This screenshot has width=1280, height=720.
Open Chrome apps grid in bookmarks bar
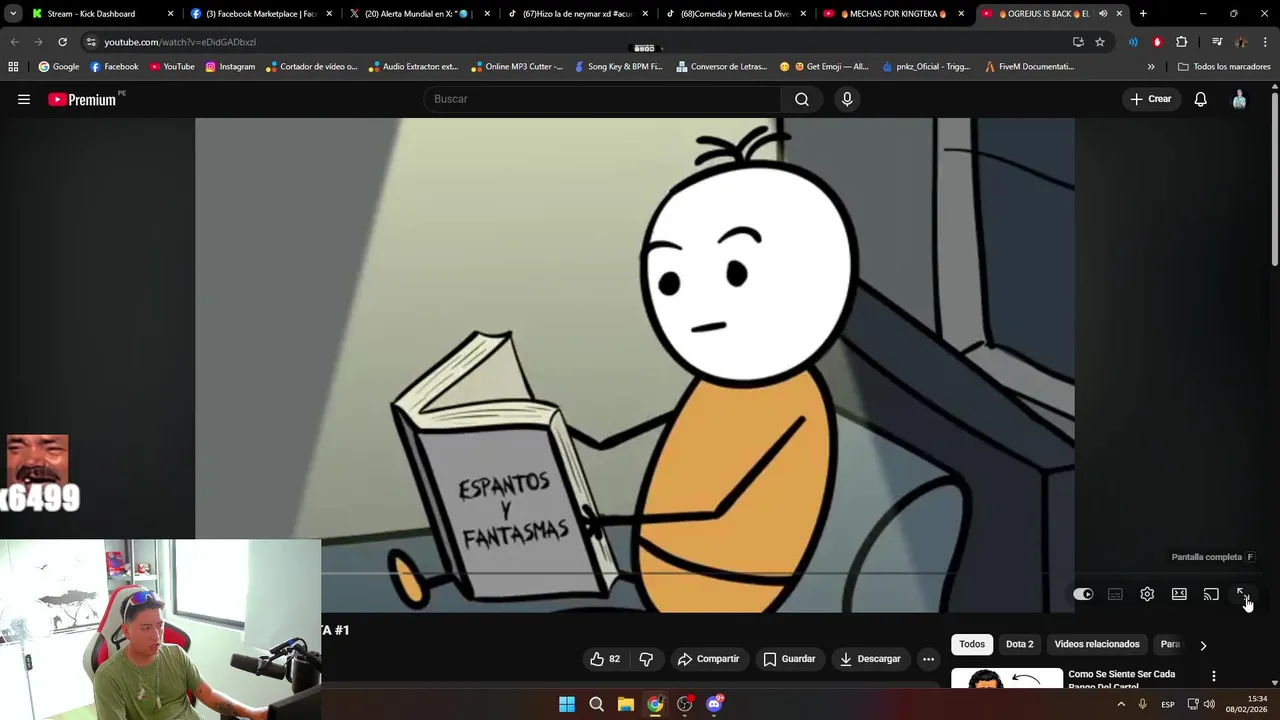click(13, 67)
